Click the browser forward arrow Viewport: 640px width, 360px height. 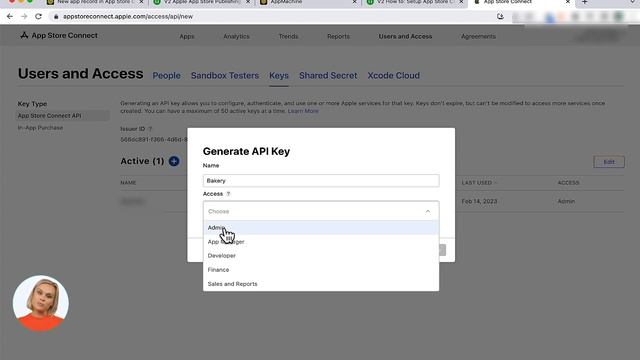(x=24, y=16)
